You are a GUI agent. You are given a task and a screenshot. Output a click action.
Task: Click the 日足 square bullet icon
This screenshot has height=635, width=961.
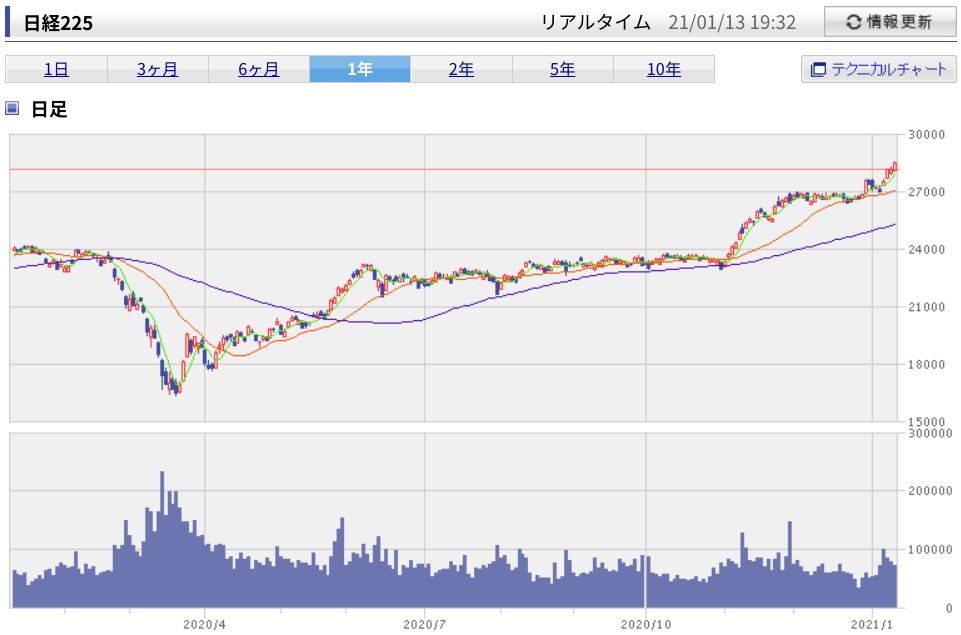tap(12, 108)
